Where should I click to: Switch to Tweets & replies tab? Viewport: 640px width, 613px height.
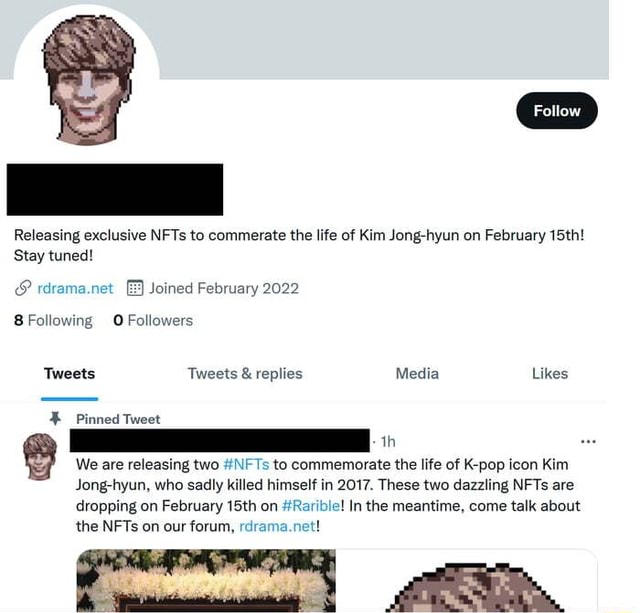pos(244,374)
